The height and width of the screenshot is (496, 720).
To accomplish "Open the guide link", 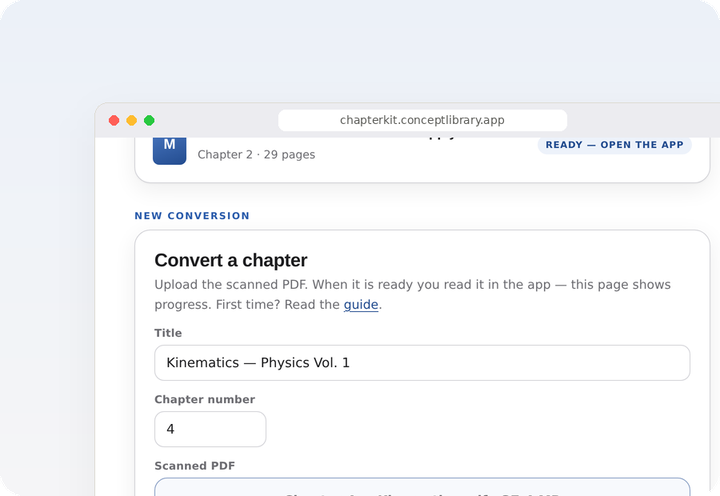I will click(361, 304).
